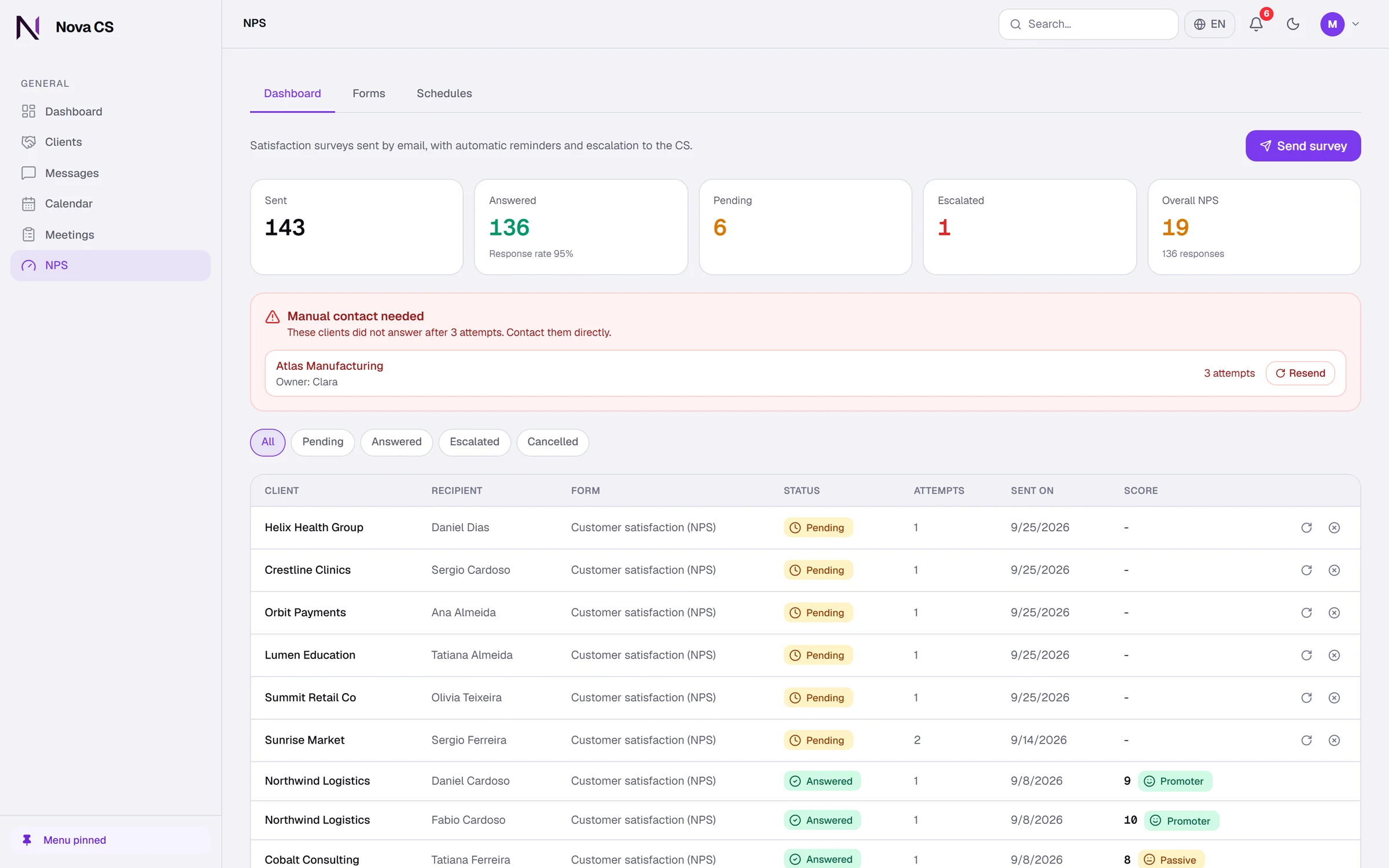Toggle dark mode moon icon
Image resolution: width=1389 pixels, height=868 pixels.
coord(1293,24)
